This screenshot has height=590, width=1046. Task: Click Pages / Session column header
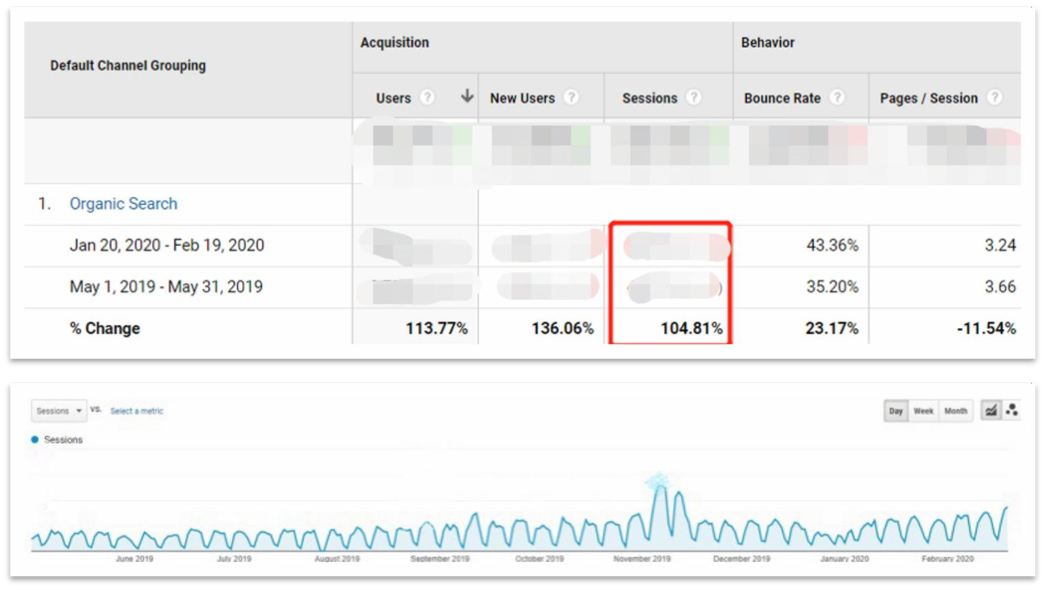(929, 98)
